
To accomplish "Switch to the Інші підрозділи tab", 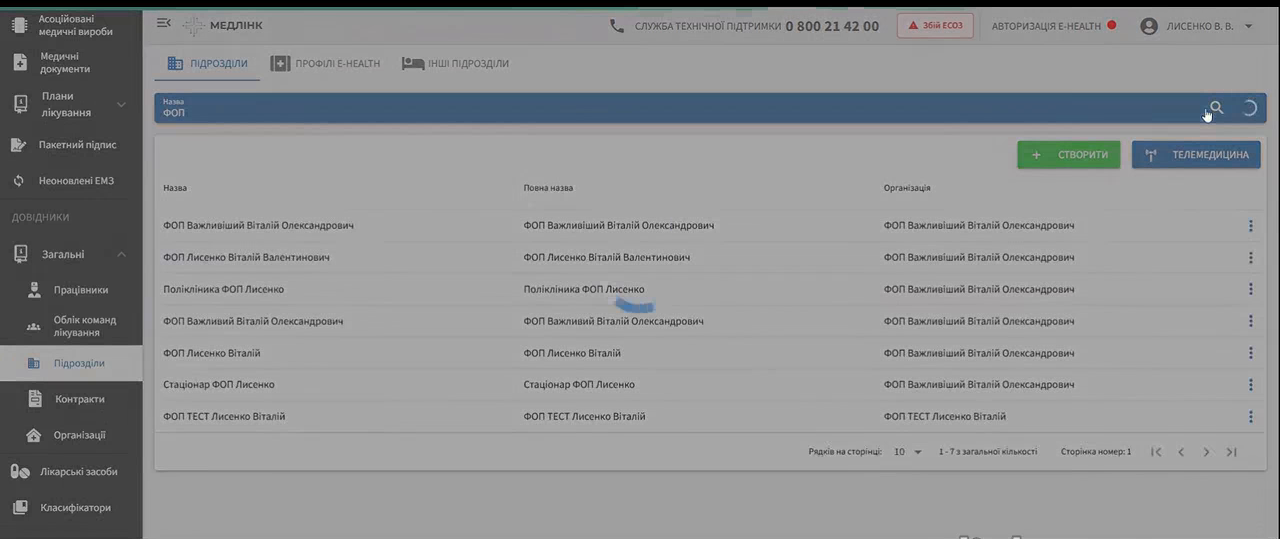I will [455, 64].
